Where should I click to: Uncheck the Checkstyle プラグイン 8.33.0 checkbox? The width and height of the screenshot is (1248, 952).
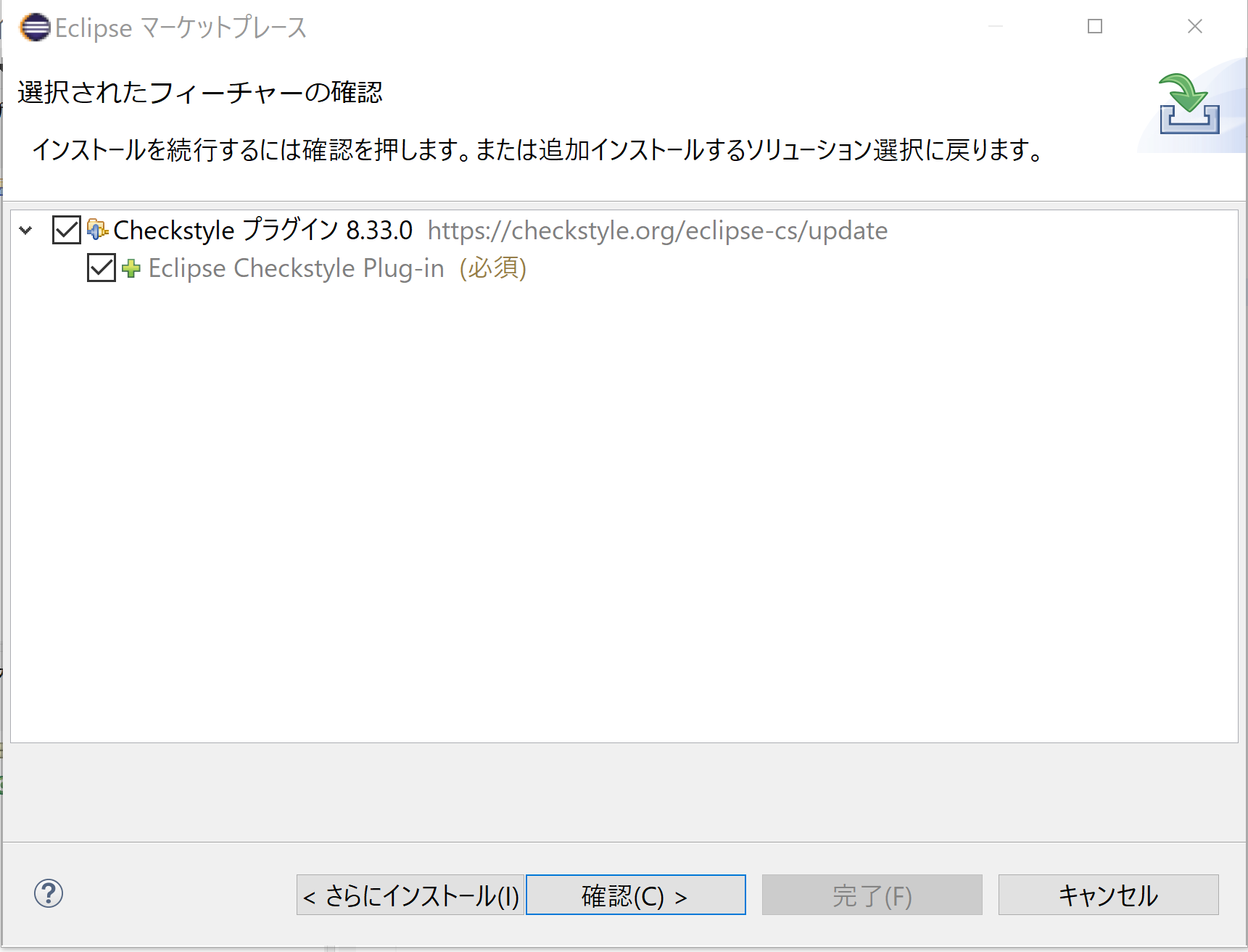point(66,230)
